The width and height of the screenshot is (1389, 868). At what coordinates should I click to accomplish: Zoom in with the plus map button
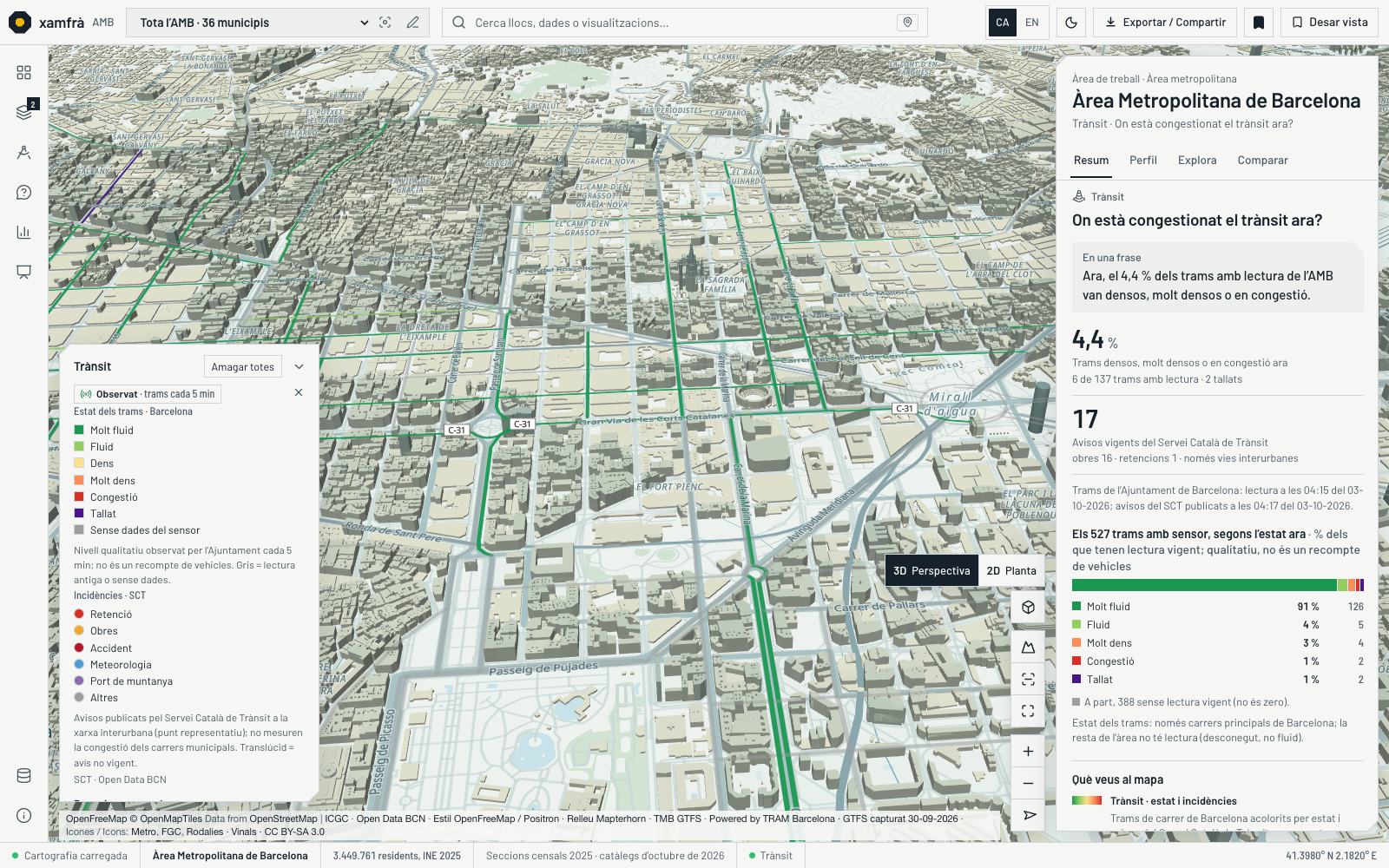[x=1028, y=752]
